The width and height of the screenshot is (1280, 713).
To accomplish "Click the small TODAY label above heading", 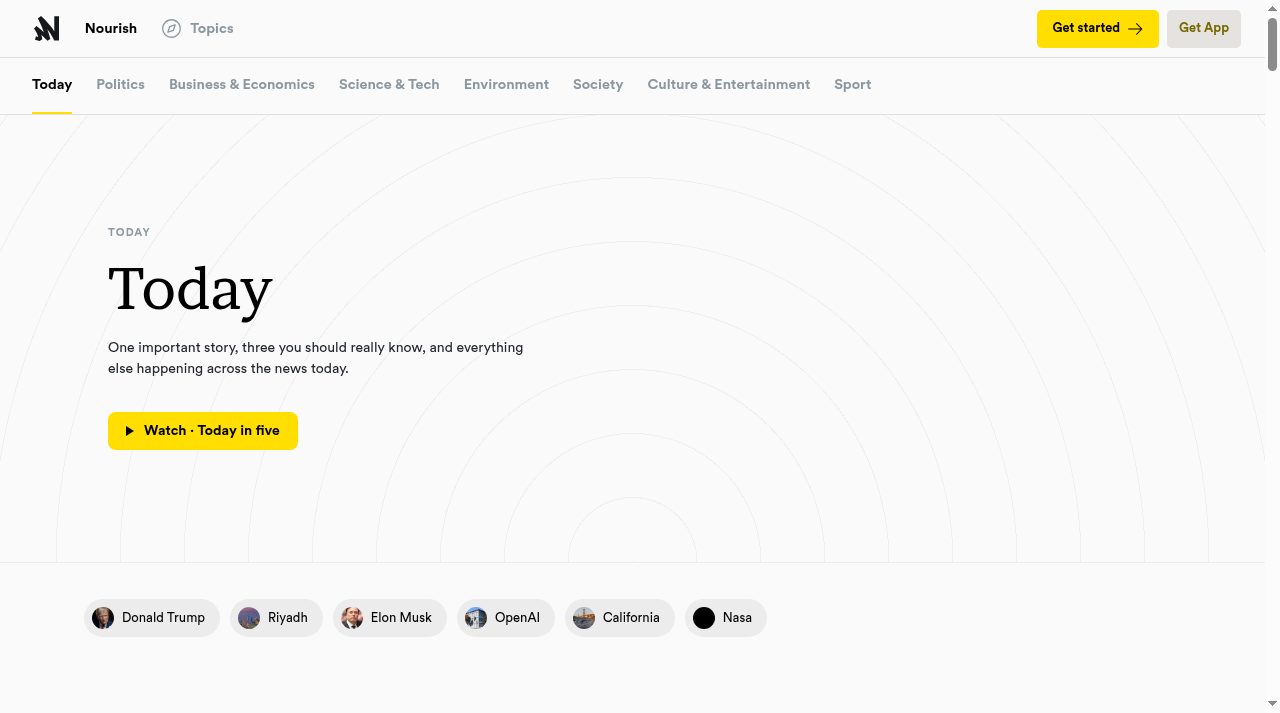I will click(129, 232).
